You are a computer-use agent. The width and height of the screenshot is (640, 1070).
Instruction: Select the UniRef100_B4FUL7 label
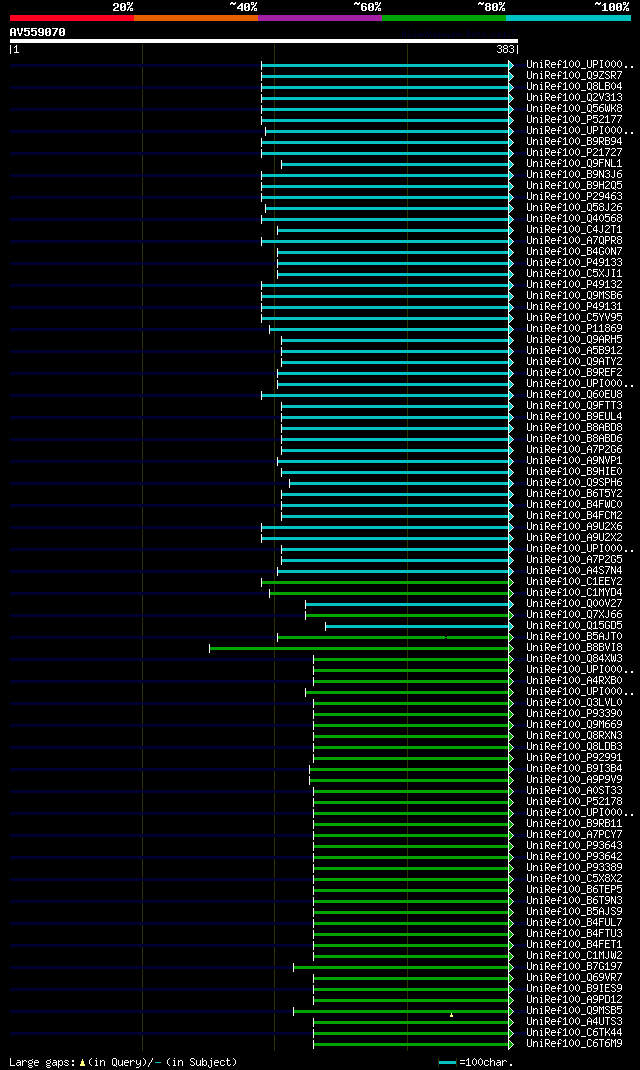574,923
